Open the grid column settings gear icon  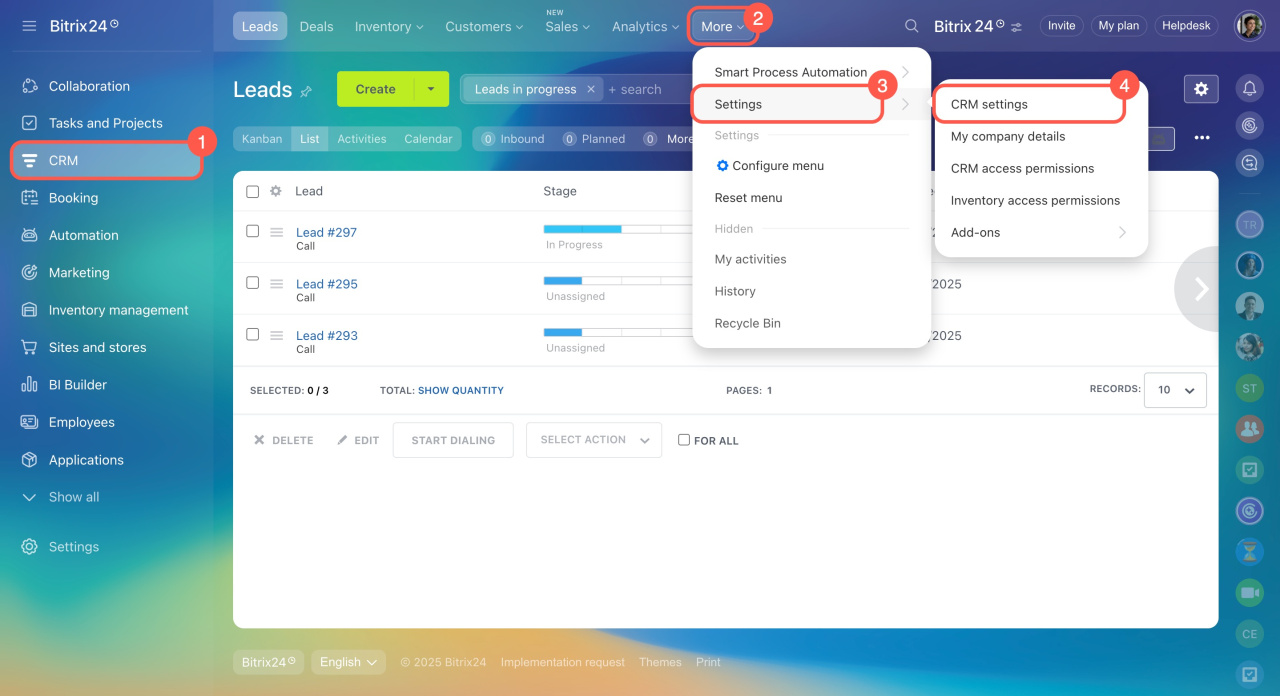pyautogui.click(x=276, y=191)
